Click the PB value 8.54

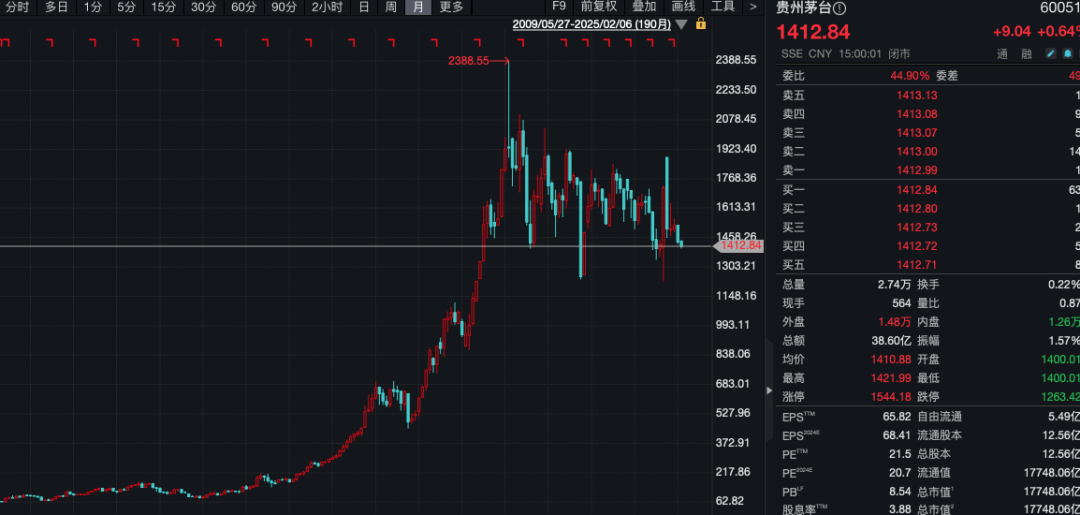(900, 492)
